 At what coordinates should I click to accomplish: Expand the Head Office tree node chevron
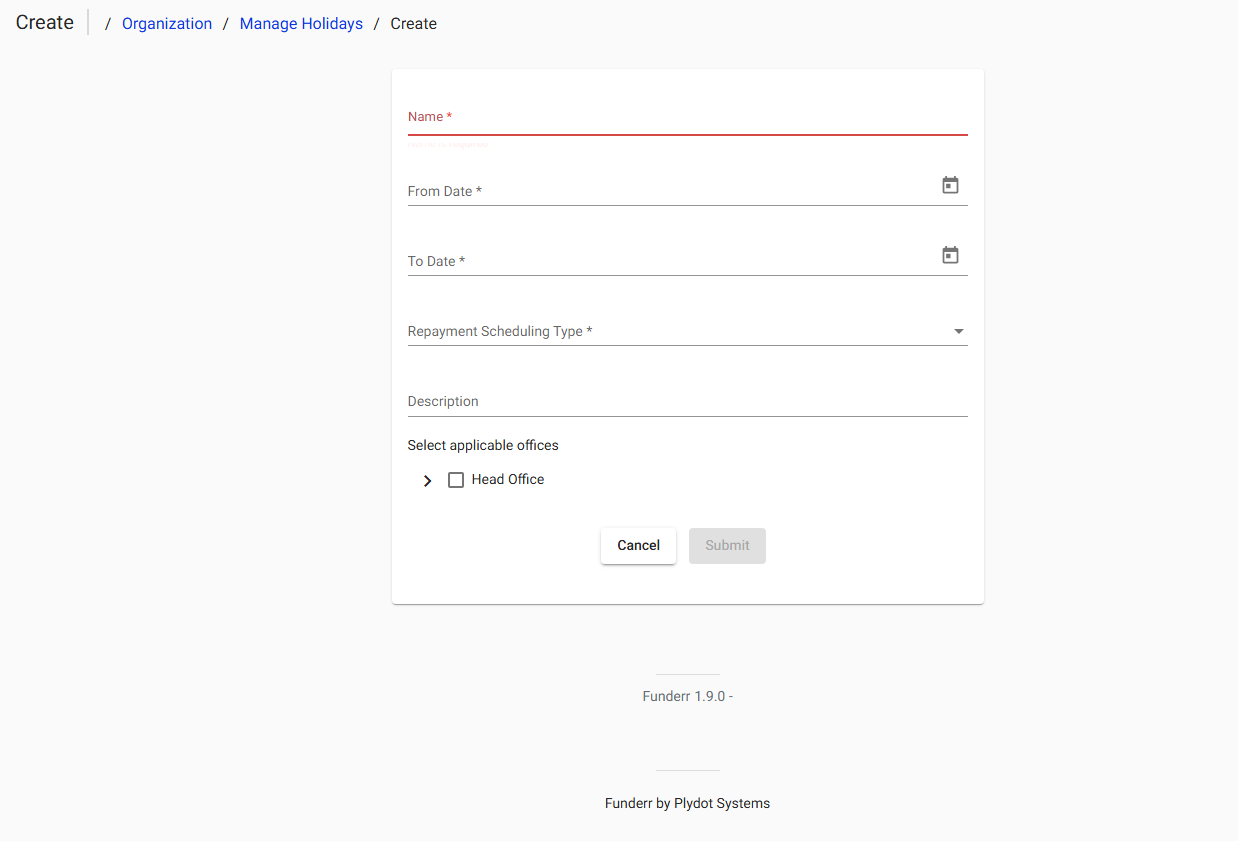(x=428, y=481)
